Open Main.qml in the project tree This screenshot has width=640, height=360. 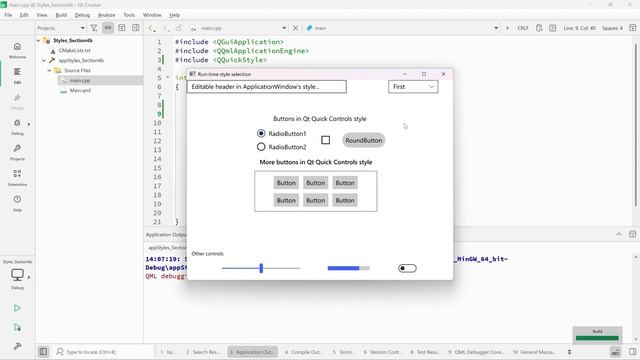coord(80,90)
